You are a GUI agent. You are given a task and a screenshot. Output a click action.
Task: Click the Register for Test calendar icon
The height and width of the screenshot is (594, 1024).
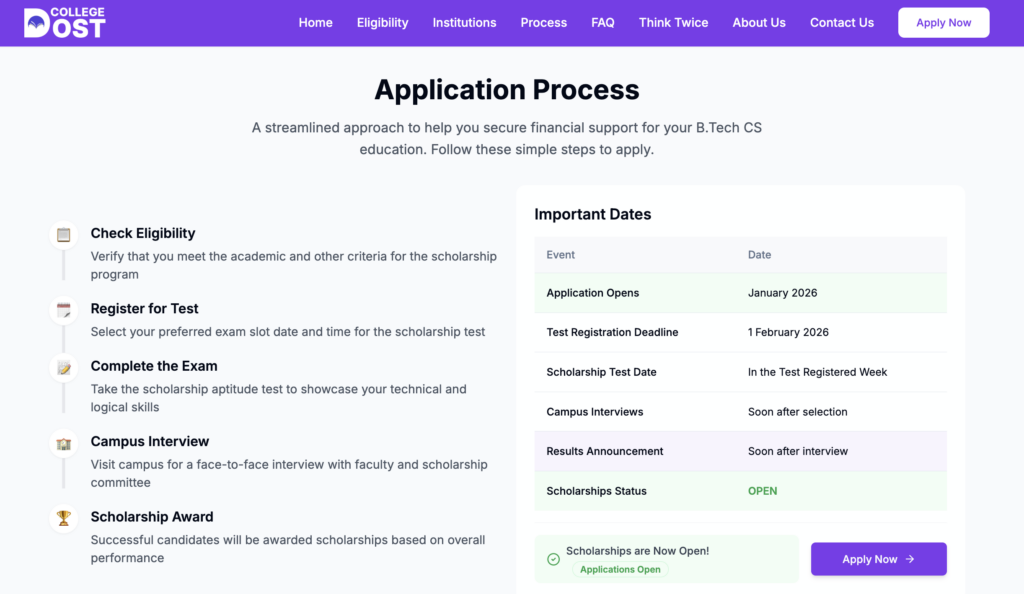pos(64,310)
